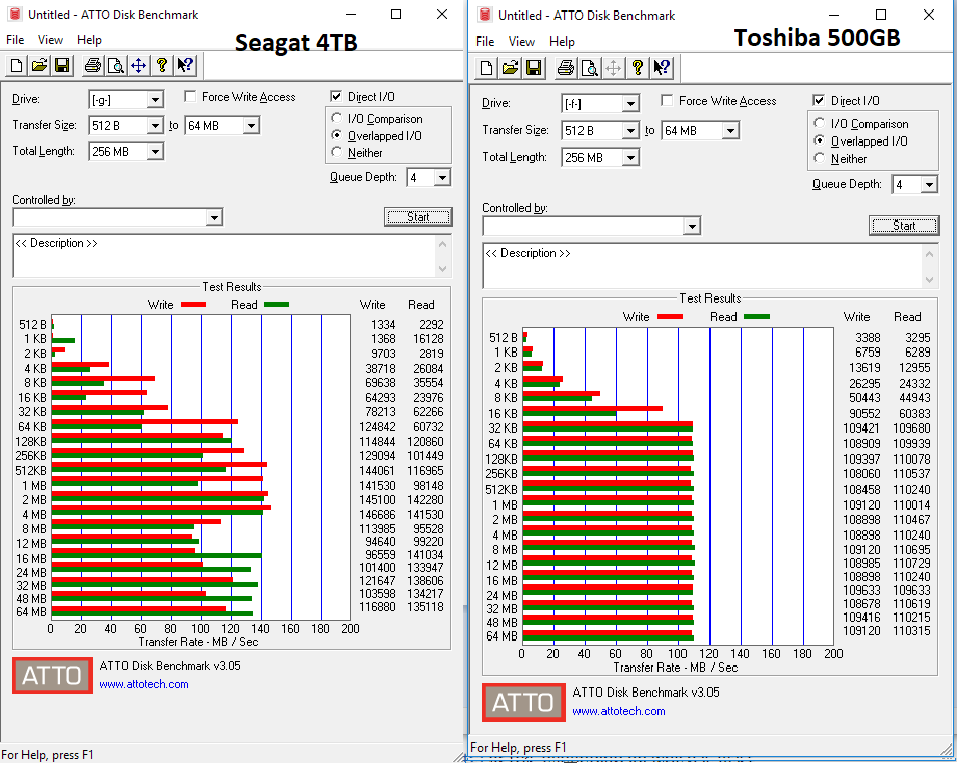Open 512 B transfer size dropdown, Toshiba window
This screenshot has height=763, width=957.
coord(630,131)
